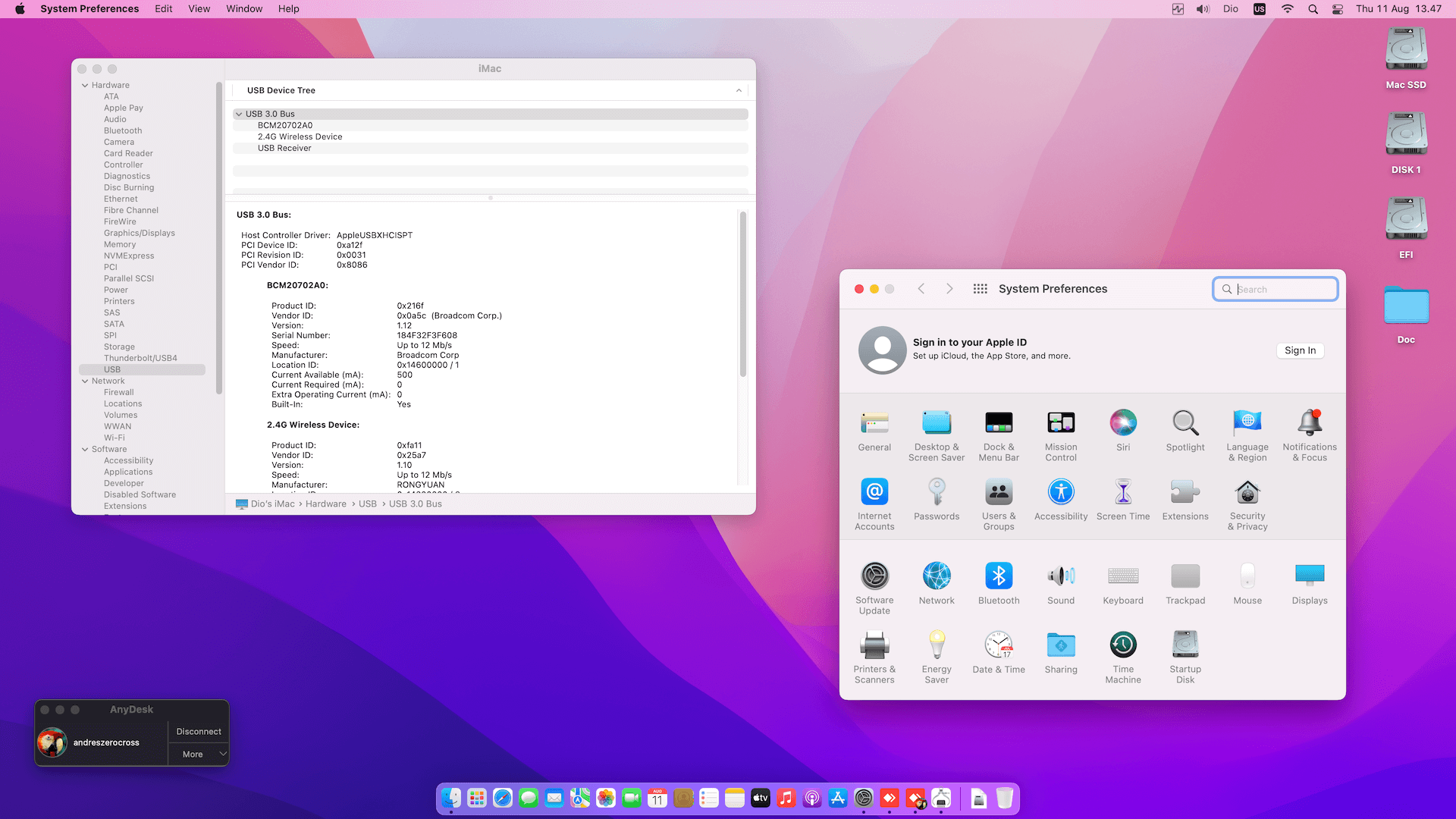Open Users & Groups pane

[x=999, y=504]
